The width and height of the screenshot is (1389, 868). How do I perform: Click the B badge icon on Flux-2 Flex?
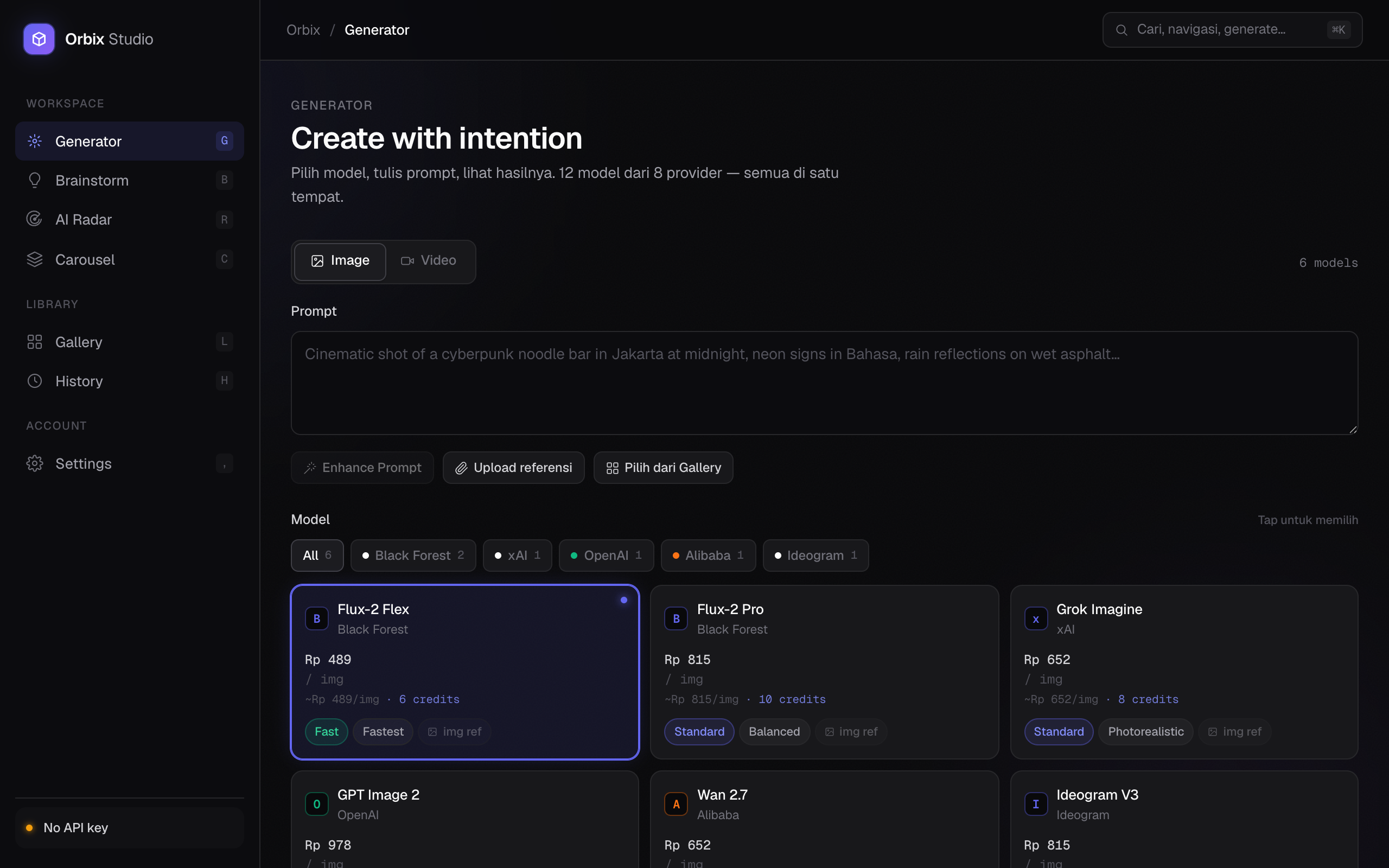(x=317, y=619)
